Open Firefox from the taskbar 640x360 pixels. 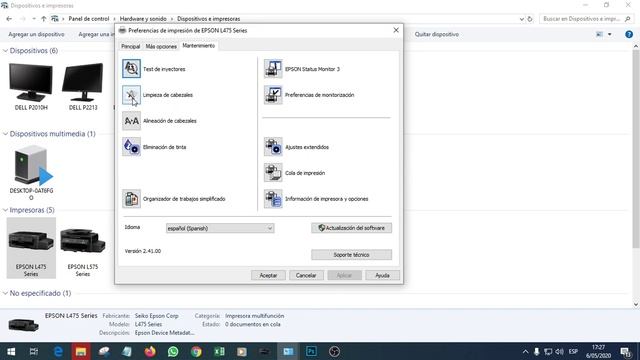[150, 351]
